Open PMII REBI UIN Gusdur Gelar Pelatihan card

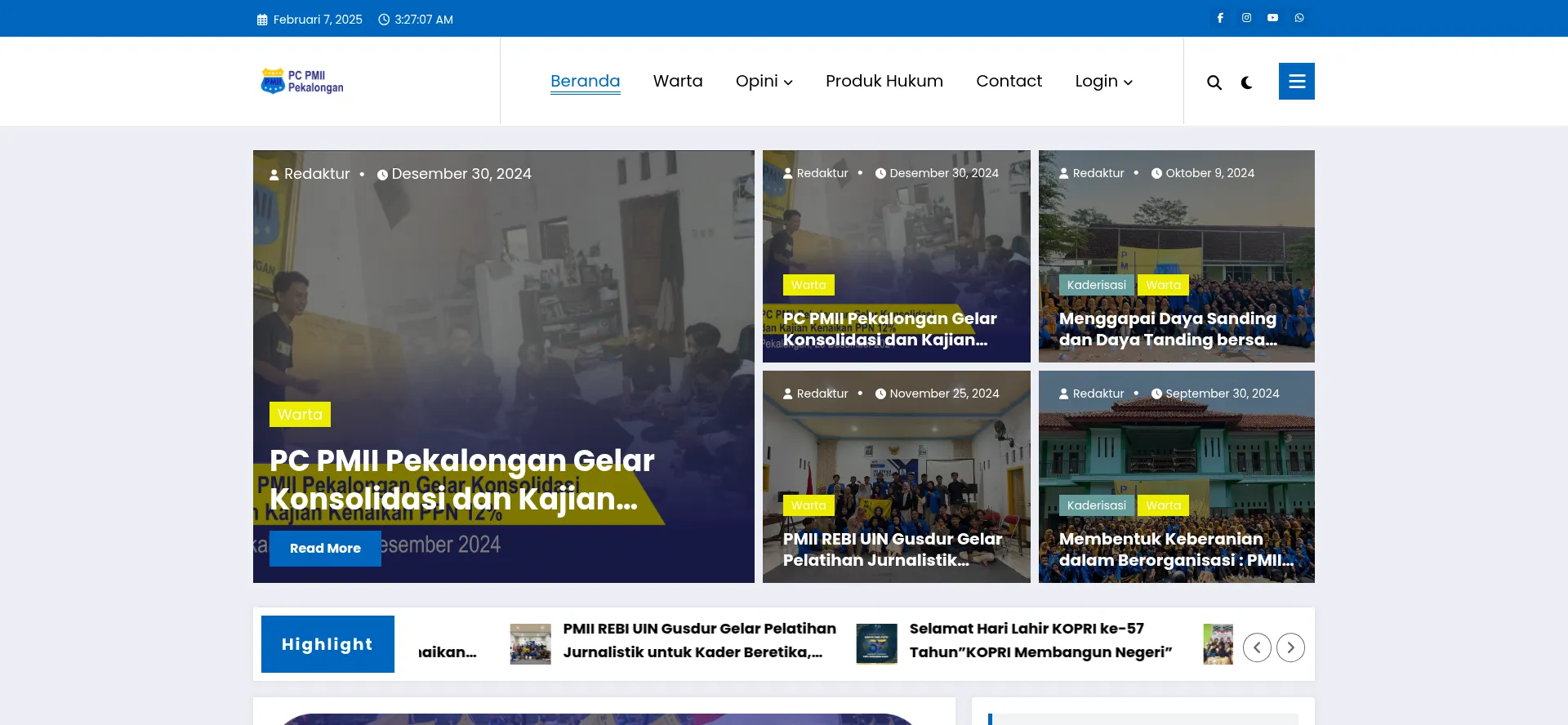click(x=893, y=549)
